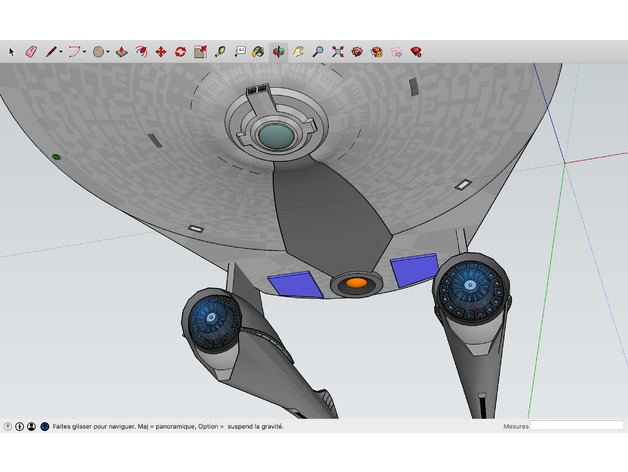
Task: Open the Extension Warehouse
Action: pyautogui.click(x=377, y=52)
